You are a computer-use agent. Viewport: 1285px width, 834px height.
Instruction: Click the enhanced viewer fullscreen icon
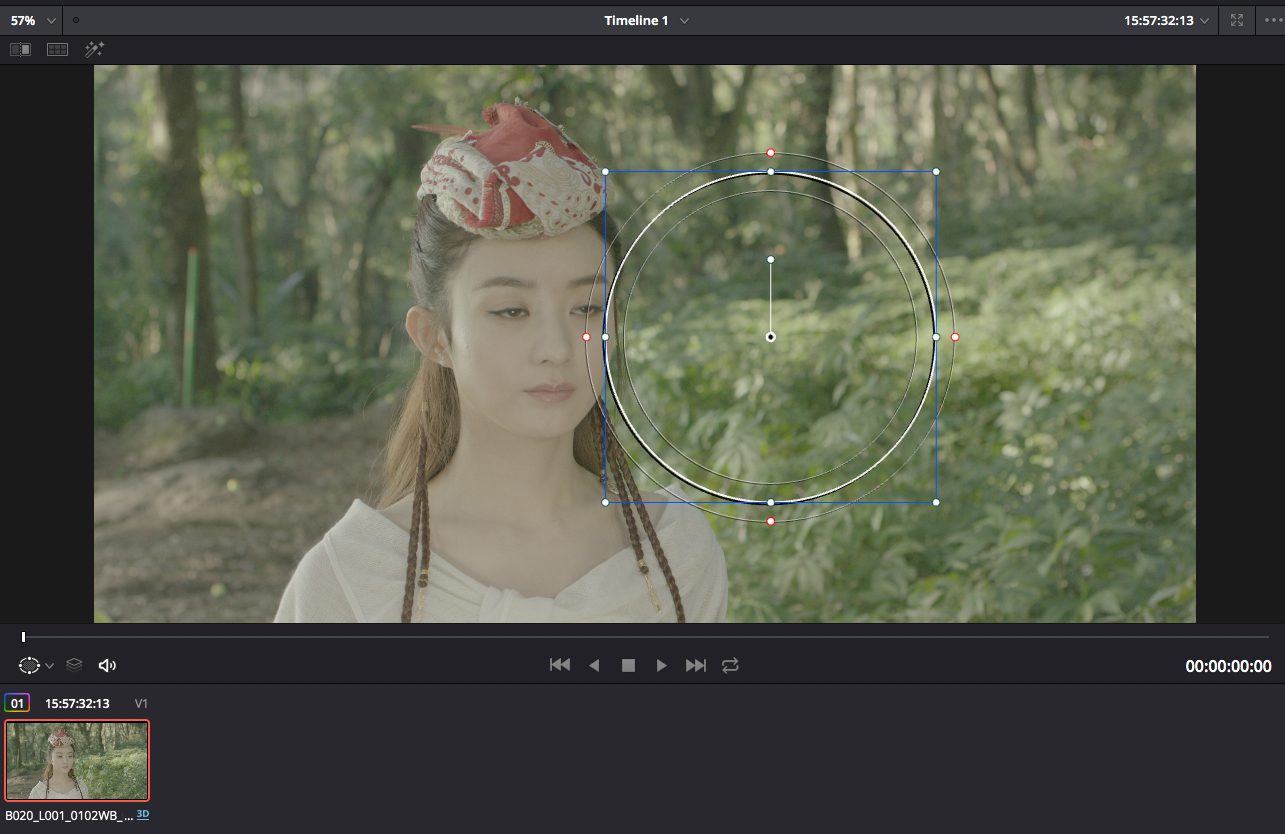(x=1237, y=20)
